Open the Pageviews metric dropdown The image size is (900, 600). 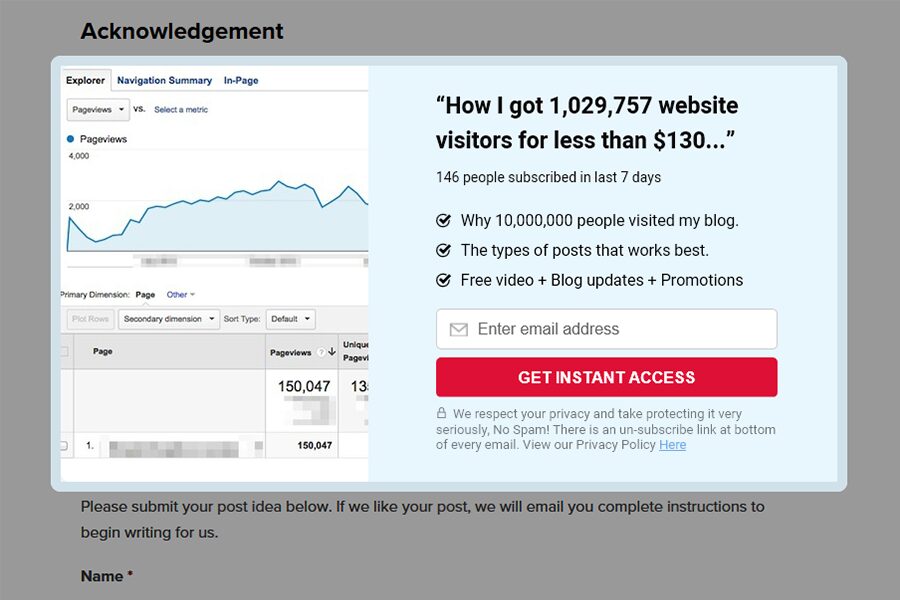click(x=97, y=109)
